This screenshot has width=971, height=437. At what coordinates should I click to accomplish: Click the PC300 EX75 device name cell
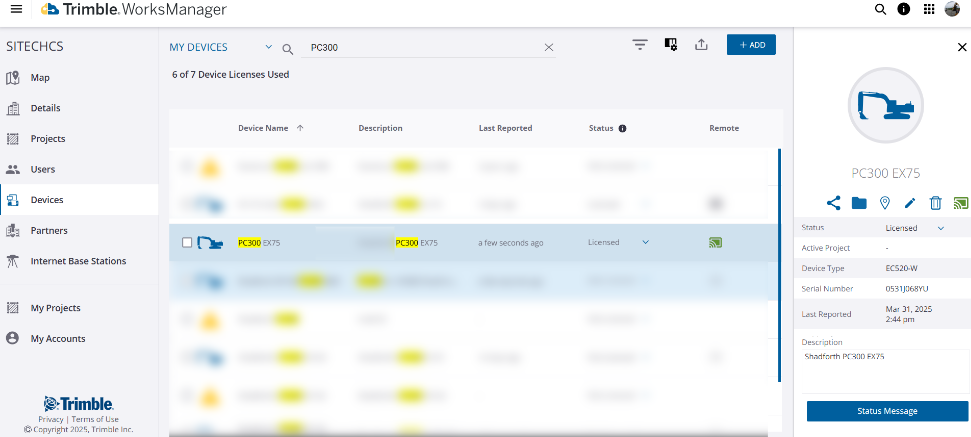tap(259, 243)
